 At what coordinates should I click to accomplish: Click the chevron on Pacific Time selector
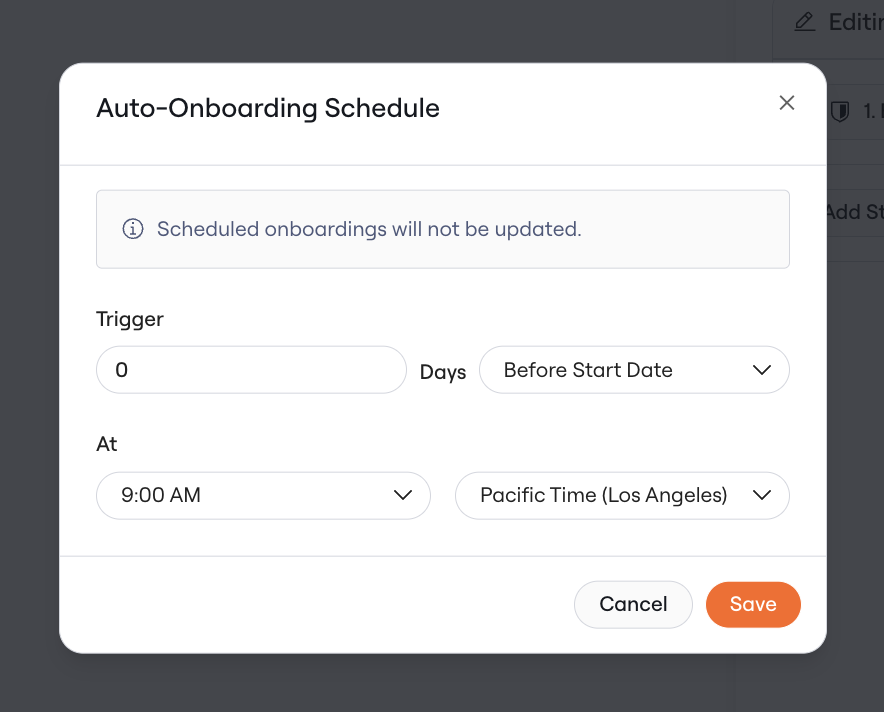pyautogui.click(x=762, y=496)
